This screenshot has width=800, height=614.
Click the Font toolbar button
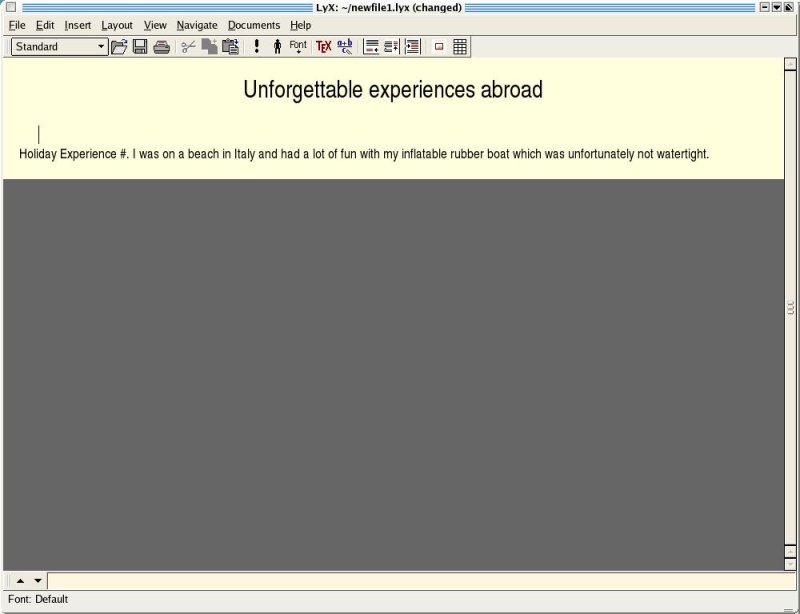(298, 46)
